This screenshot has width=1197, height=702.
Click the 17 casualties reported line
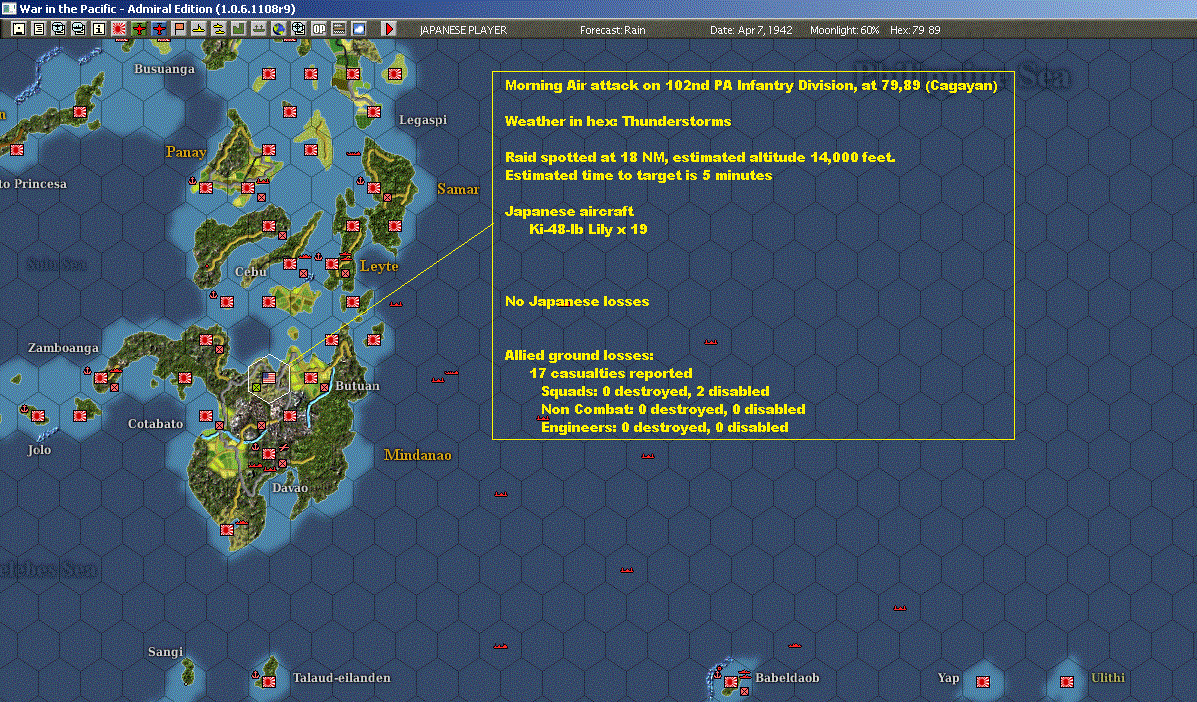611,373
